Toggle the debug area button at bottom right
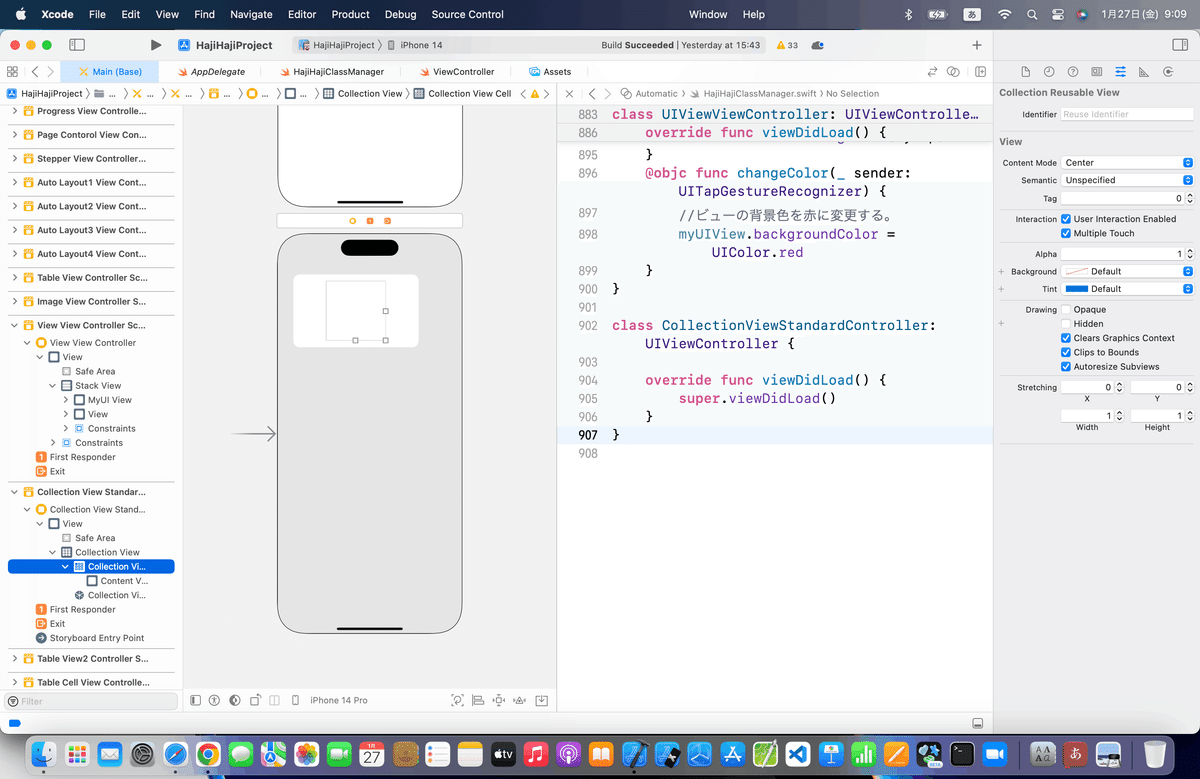This screenshot has width=1200, height=779. (977, 723)
